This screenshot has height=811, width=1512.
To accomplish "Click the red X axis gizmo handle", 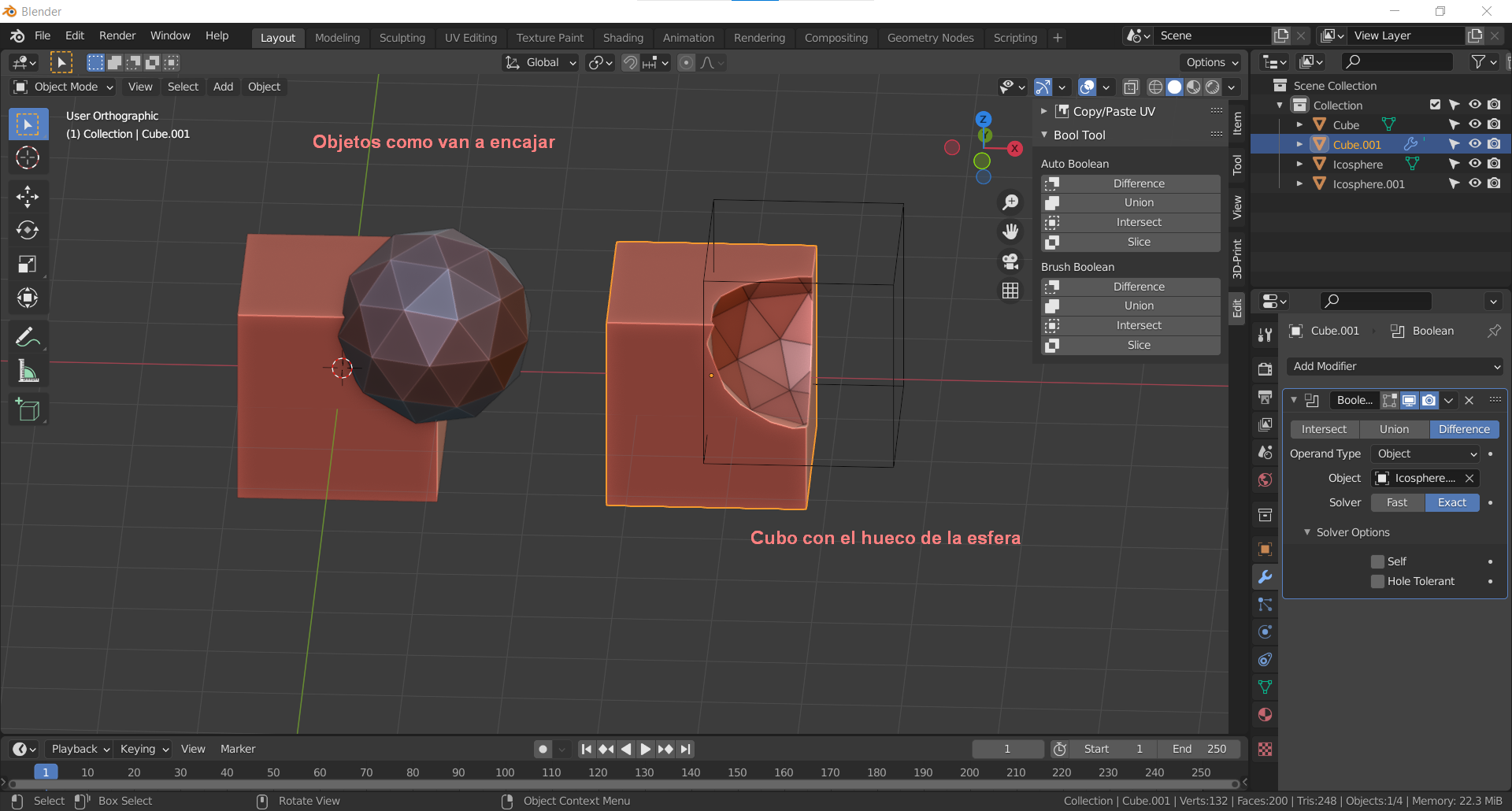I will tap(1015, 148).
